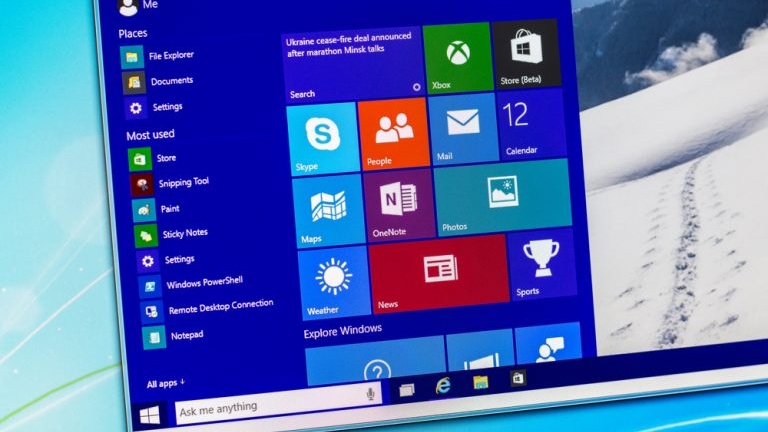This screenshot has width=768, height=432.
Task: Launch the Skype tile
Action: point(322,138)
